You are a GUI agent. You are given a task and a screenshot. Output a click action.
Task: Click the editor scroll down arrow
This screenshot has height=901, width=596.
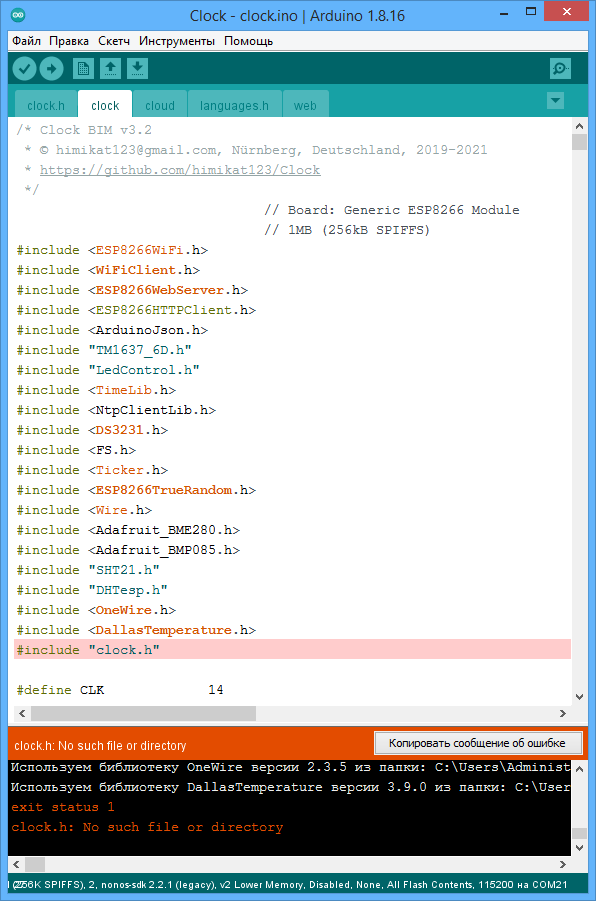click(x=579, y=697)
